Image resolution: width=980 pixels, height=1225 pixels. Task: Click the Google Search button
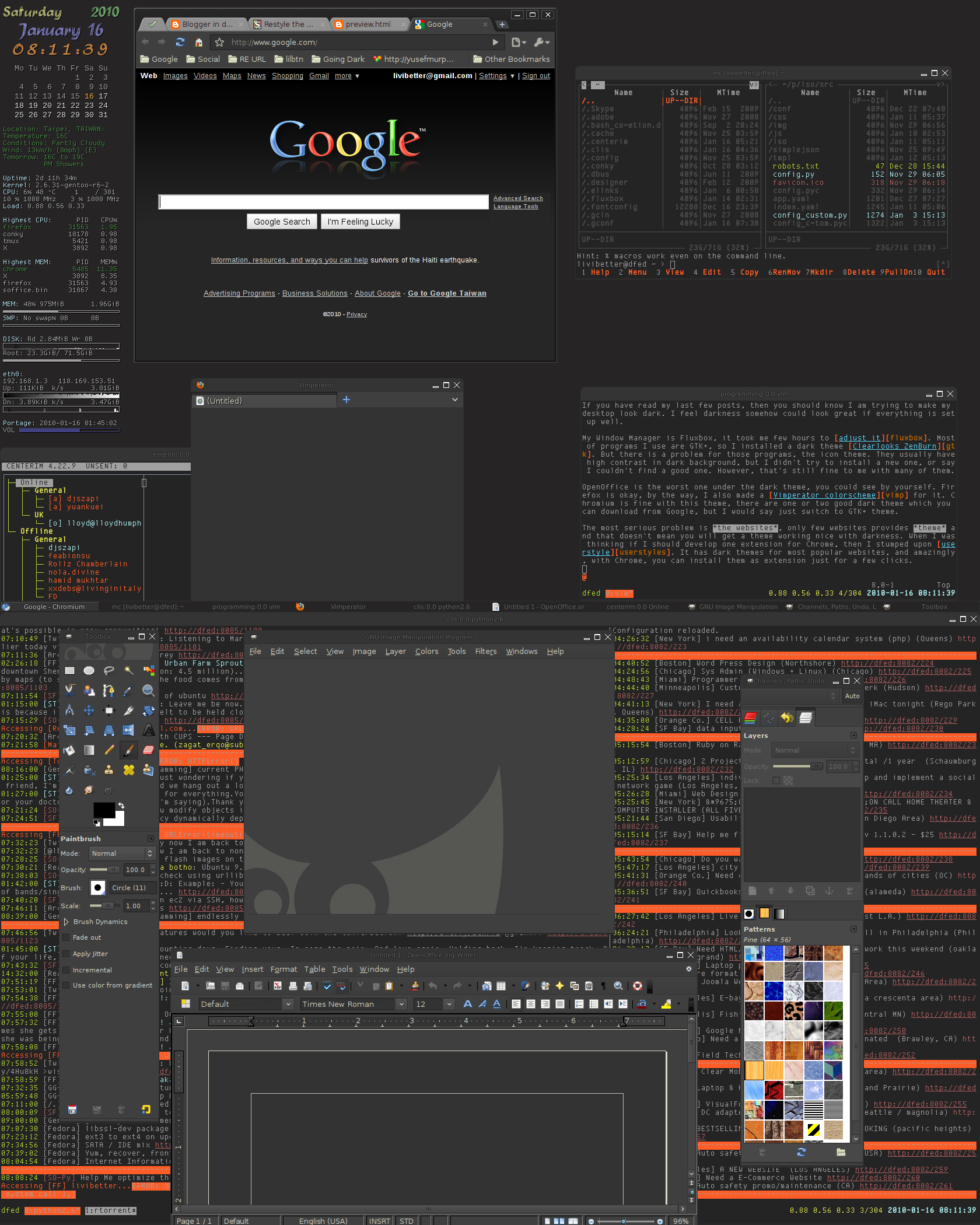pyautogui.click(x=282, y=222)
